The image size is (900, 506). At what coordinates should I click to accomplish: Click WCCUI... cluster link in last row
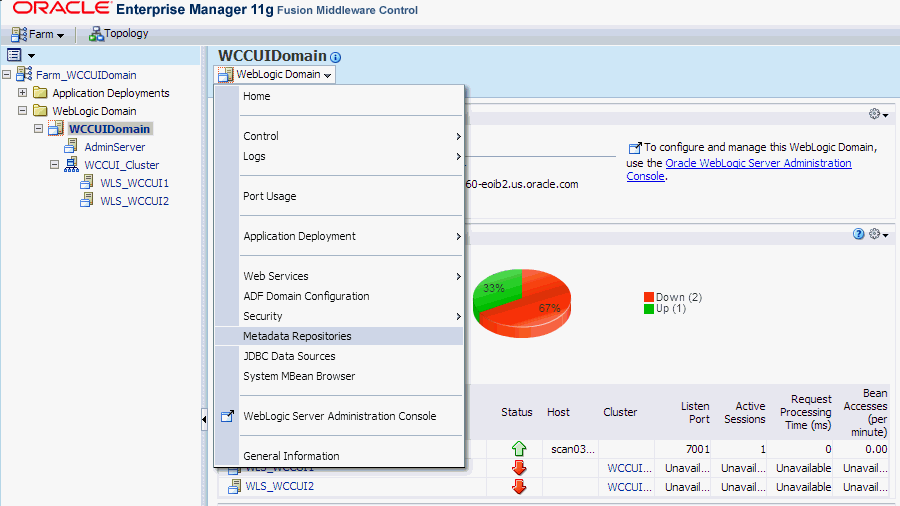click(630, 487)
